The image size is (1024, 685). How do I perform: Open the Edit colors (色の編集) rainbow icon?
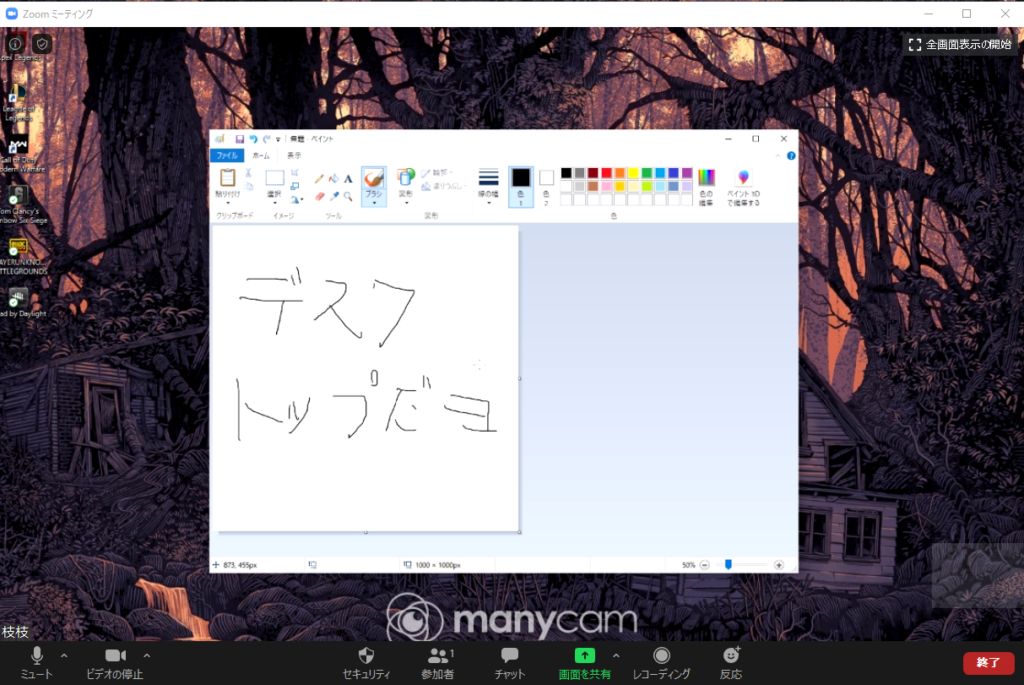[x=706, y=178]
